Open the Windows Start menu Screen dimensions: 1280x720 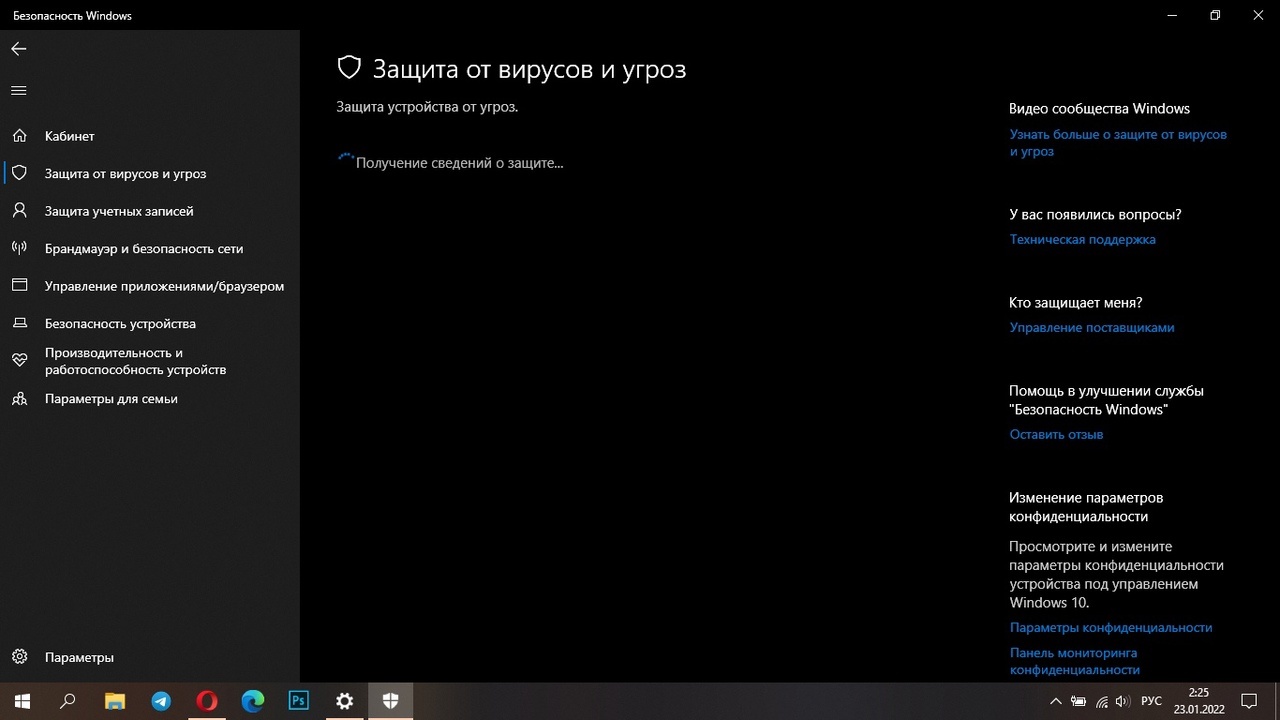[x=22, y=701]
